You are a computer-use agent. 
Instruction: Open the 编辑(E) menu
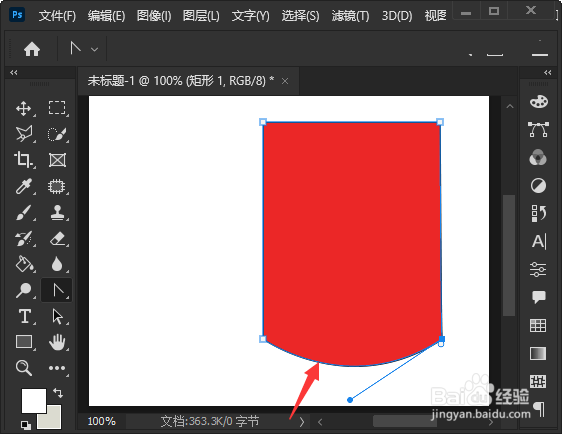(106, 16)
